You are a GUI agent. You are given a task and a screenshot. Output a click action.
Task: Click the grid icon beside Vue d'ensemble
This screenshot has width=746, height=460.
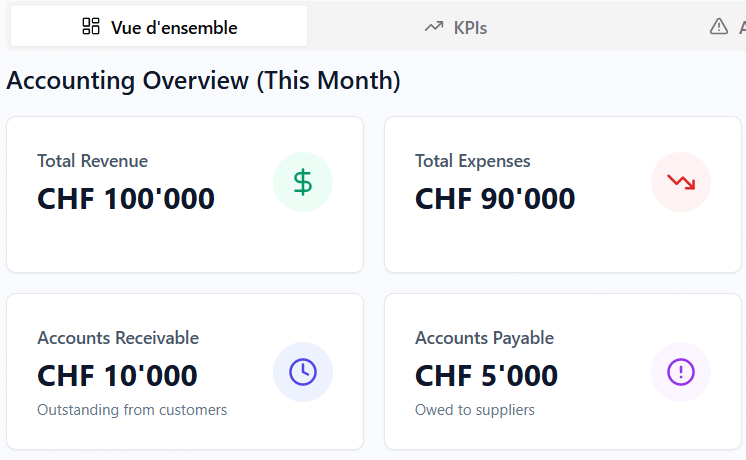(x=91, y=27)
